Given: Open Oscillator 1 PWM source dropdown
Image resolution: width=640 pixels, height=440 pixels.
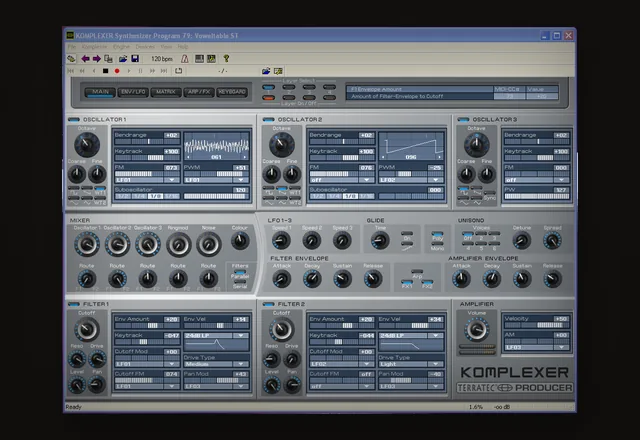Looking at the screenshot, I should click(x=241, y=180).
